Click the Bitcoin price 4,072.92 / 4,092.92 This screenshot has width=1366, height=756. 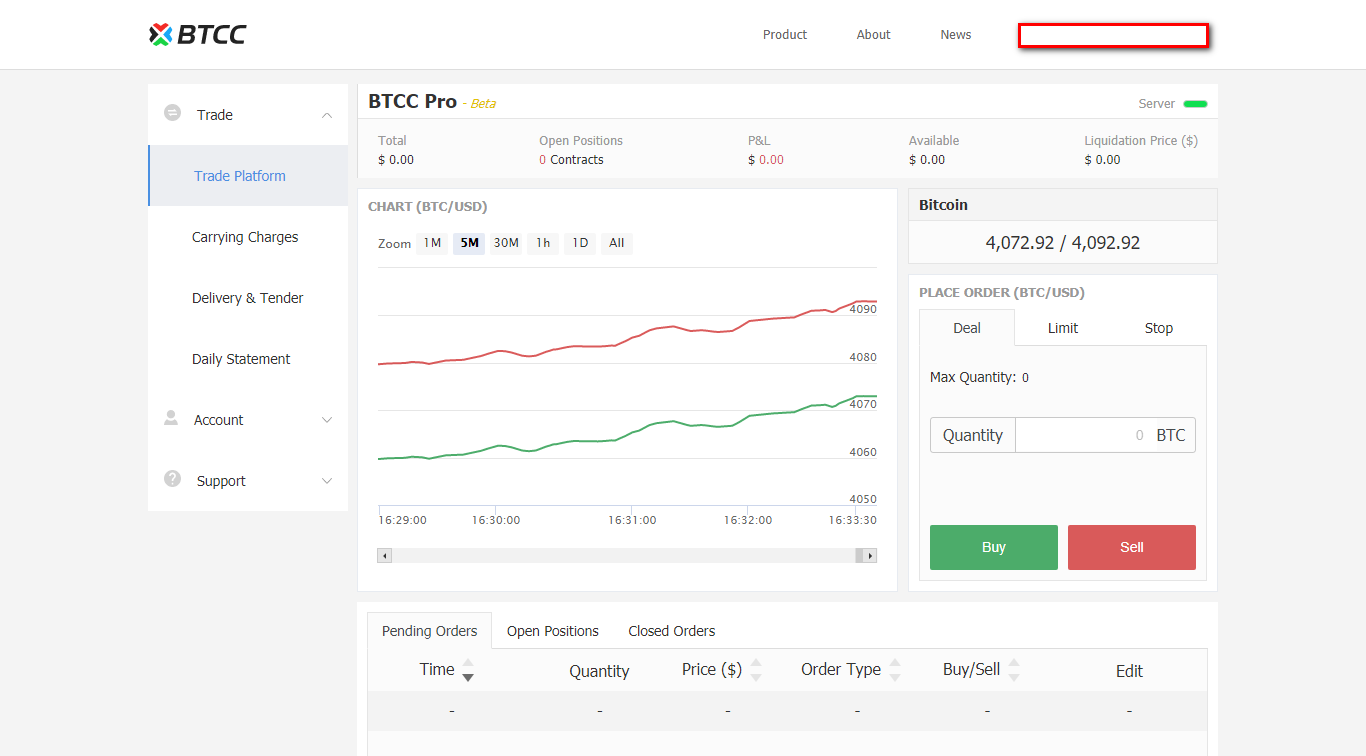[1063, 243]
